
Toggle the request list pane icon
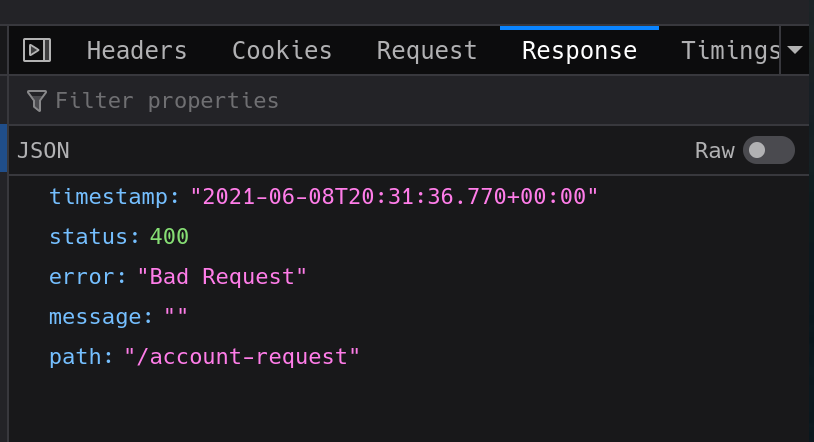pyautogui.click(x=37, y=50)
